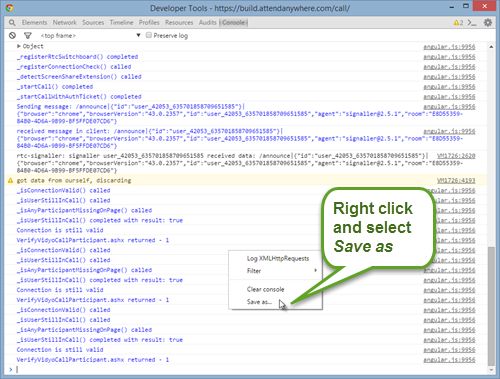This screenshot has width=500, height=379.
Task: Toggle the console drawer prompt icon
Action: (x=471, y=23)
